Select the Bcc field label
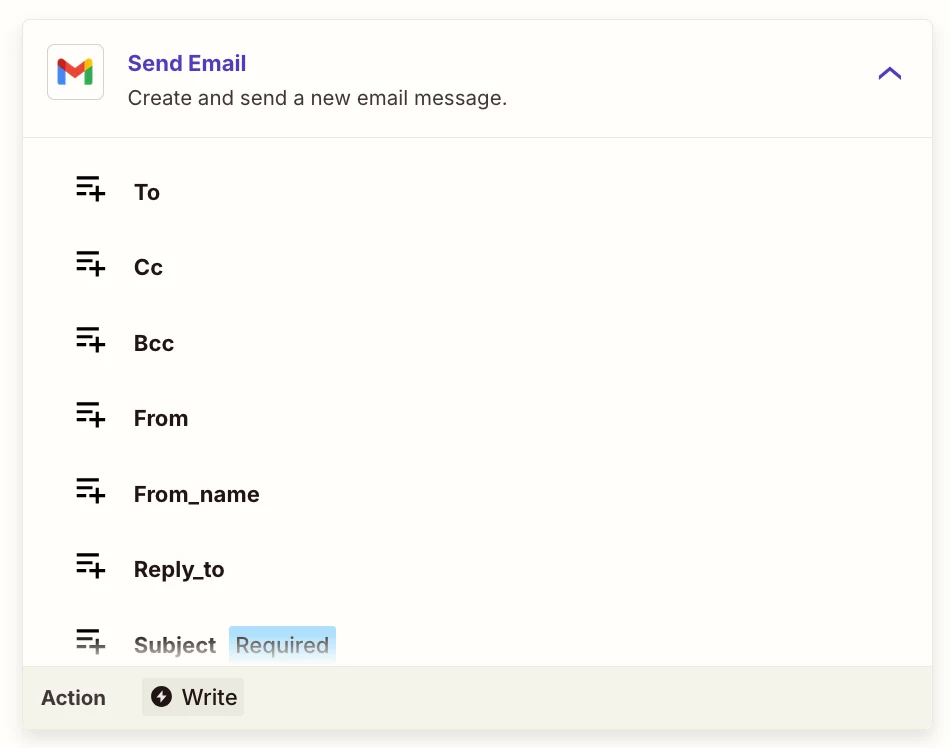The width and height of the screenshot is (950, 748). point(154,343)
